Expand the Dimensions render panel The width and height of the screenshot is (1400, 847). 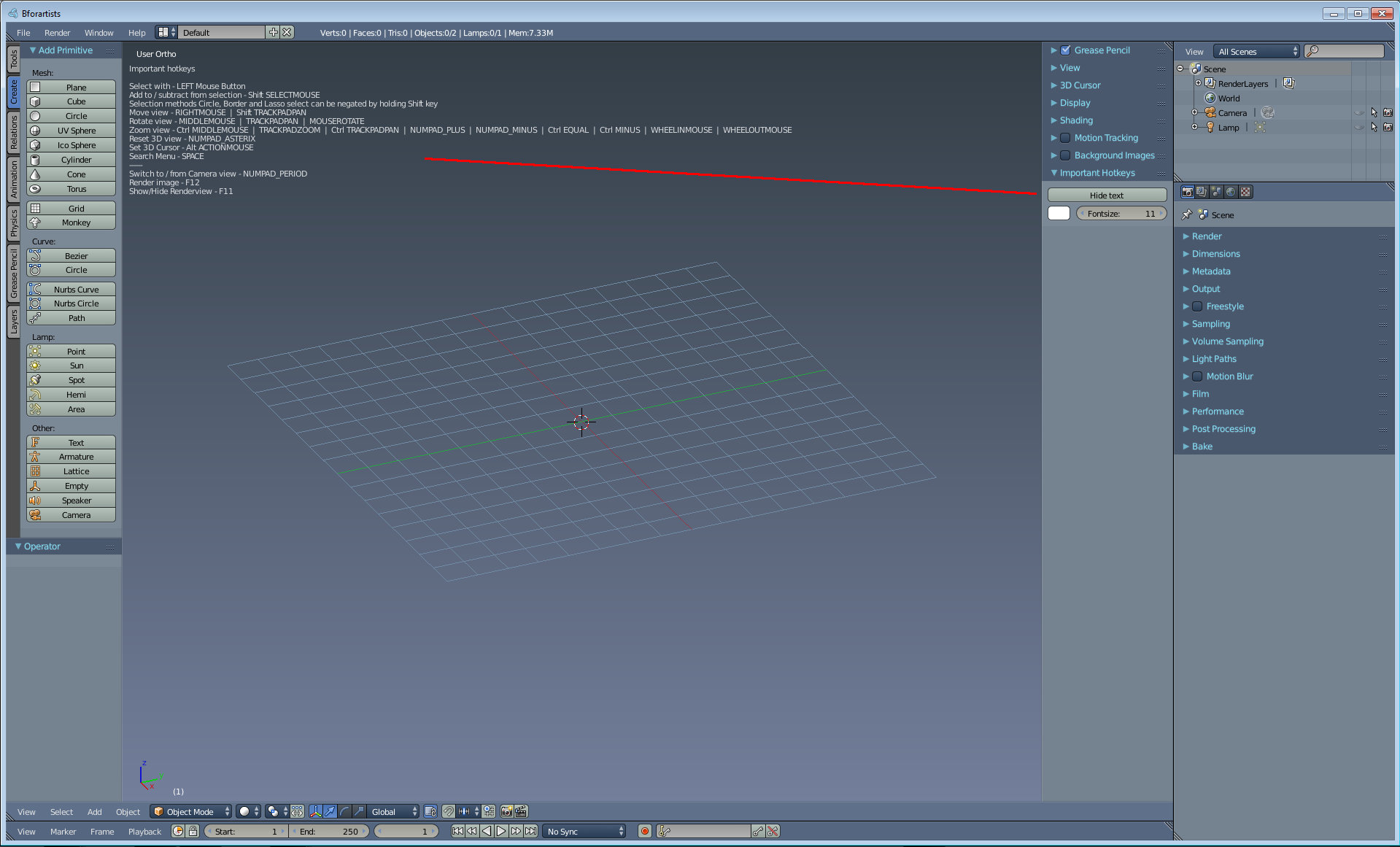pyautogui.click(x=1215, y=254)
